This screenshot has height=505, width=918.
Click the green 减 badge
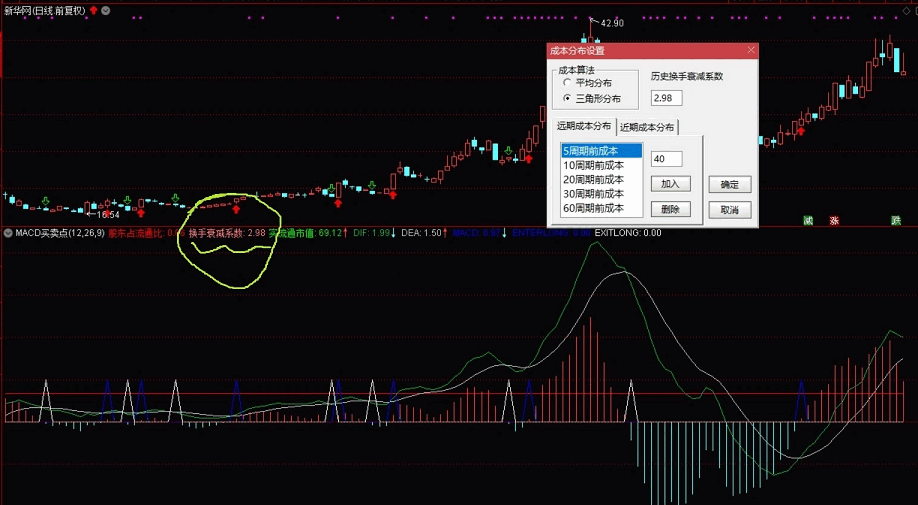coord(808,221)
